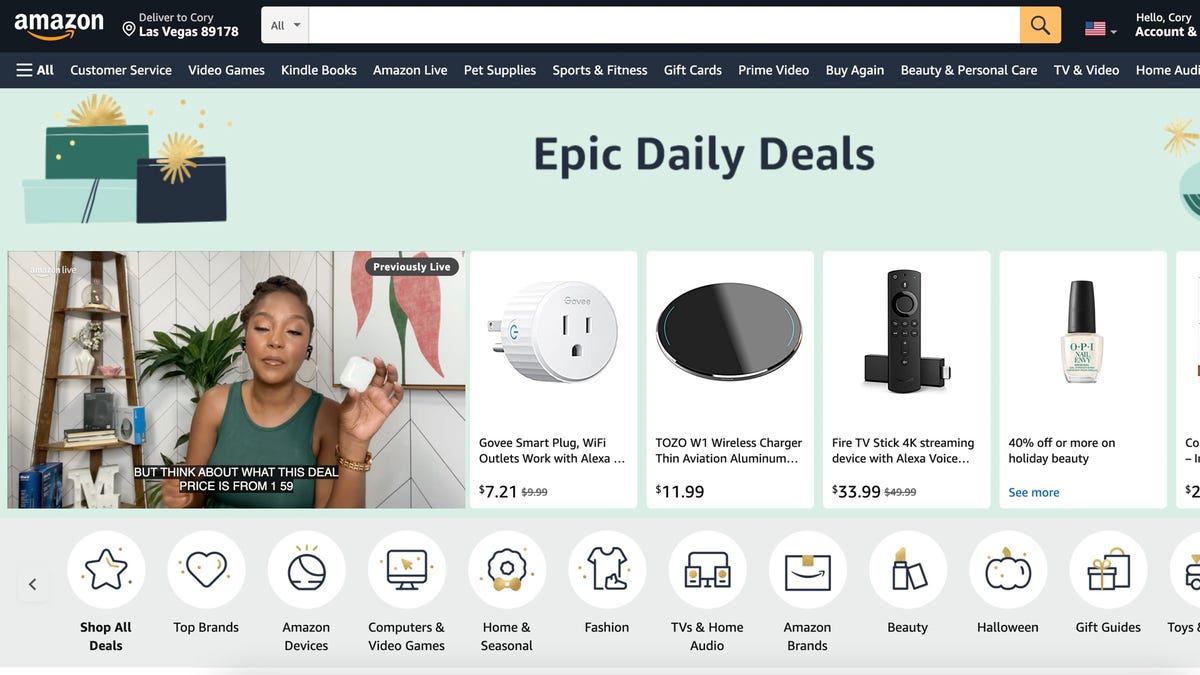Open the Video Games nav item
The image size is (1200, 675).
click(226, 70)
